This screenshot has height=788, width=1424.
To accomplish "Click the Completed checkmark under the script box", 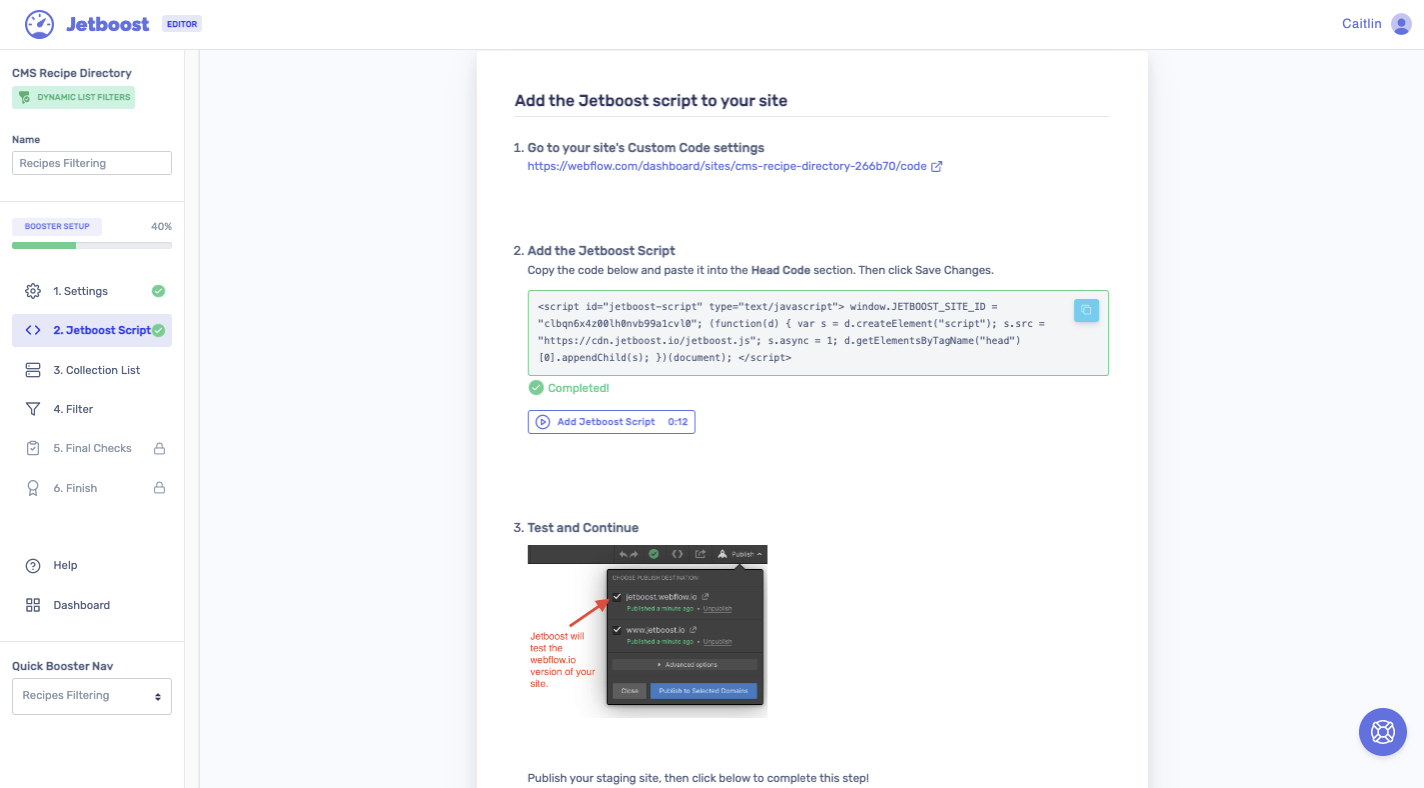I will [536, 388].
